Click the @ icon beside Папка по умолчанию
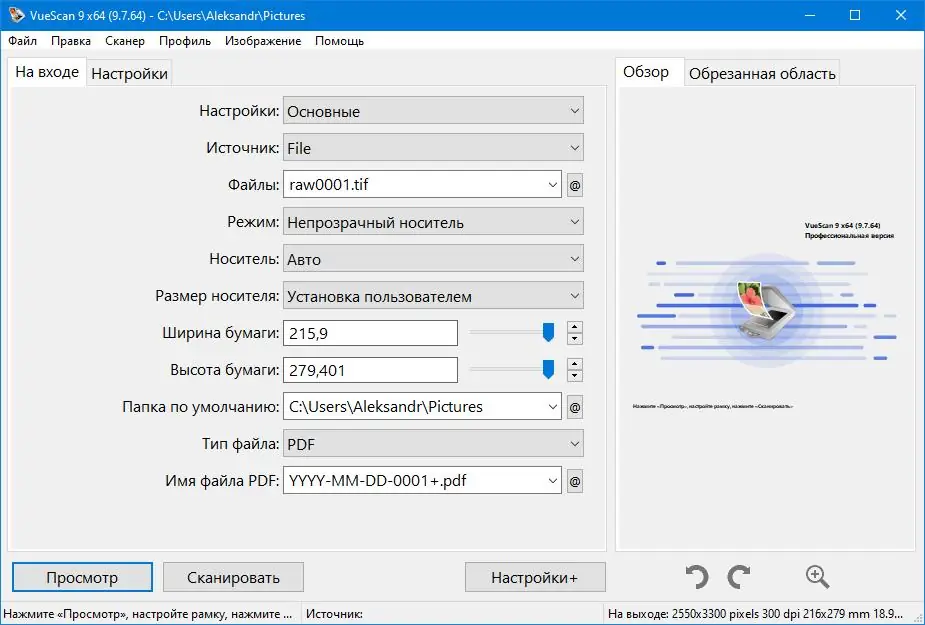 click(x=577, y=406)
